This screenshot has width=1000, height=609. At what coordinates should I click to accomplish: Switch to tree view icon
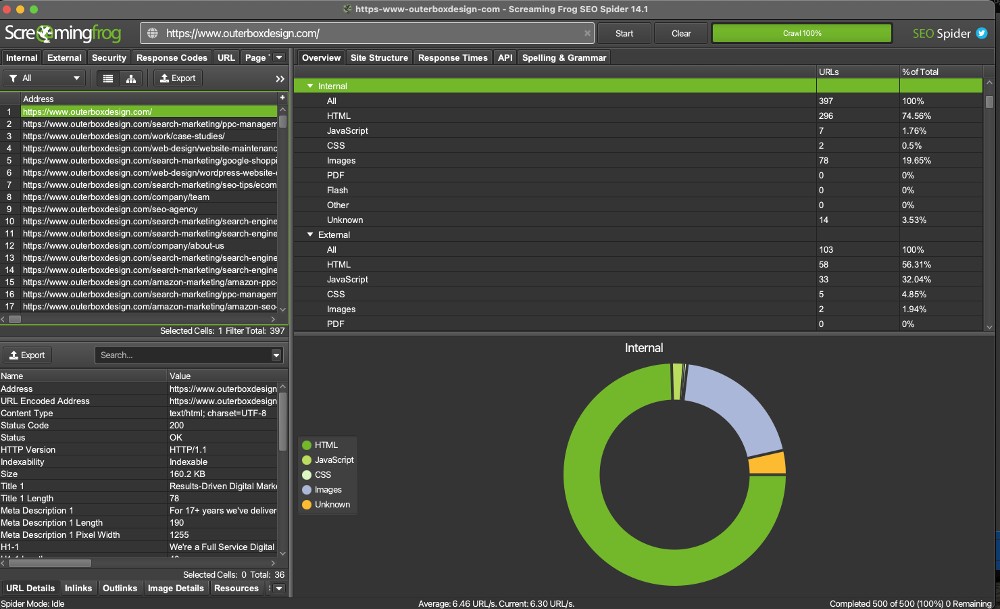coord(131,78)
